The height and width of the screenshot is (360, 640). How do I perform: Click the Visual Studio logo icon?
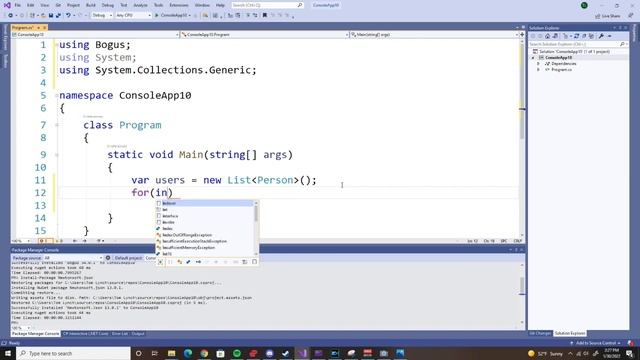click(x=7, y=5)
